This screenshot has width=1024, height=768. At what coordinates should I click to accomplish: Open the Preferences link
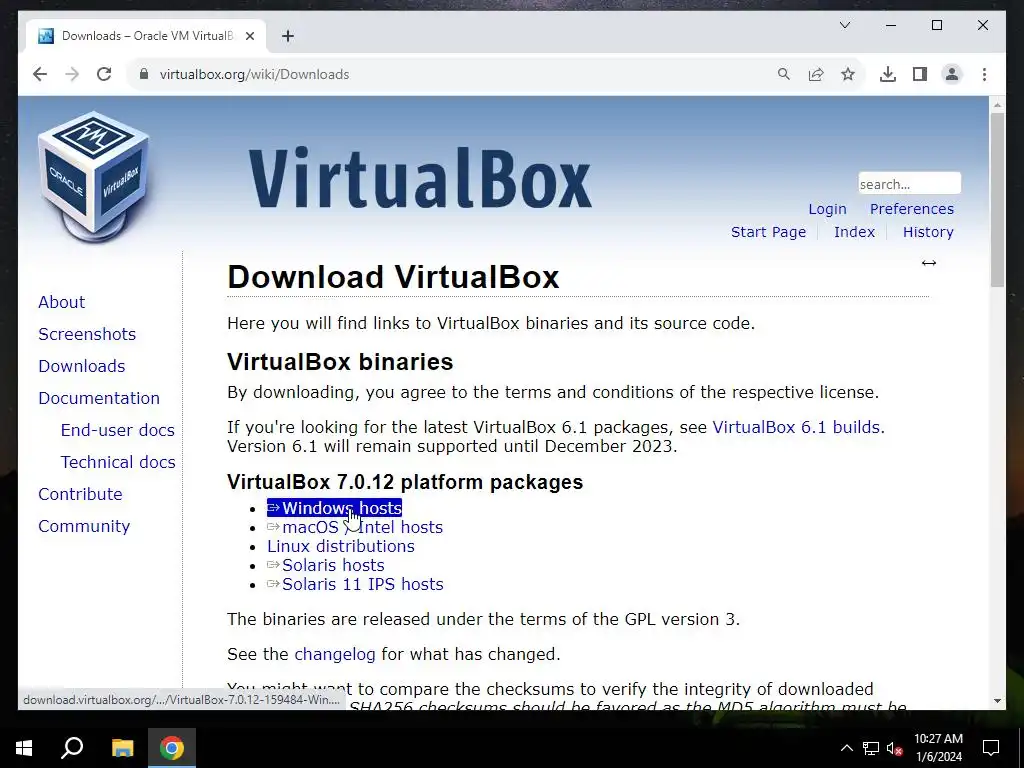click(911, 209)
